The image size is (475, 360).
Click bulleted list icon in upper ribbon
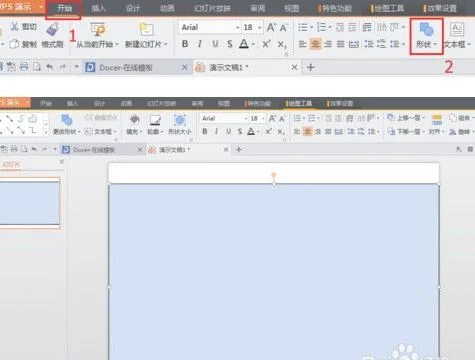click(303, 27)
